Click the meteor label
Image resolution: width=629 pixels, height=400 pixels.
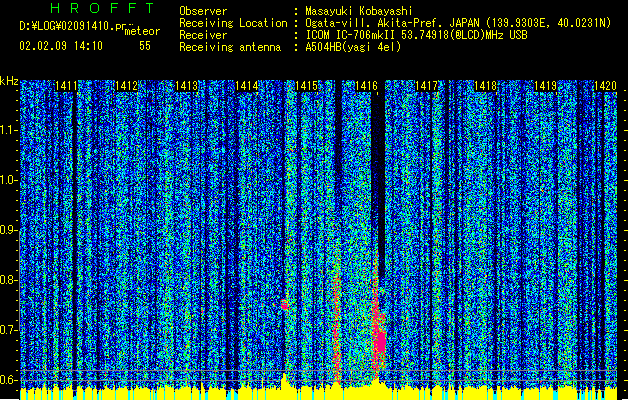(x=142, y=31)
